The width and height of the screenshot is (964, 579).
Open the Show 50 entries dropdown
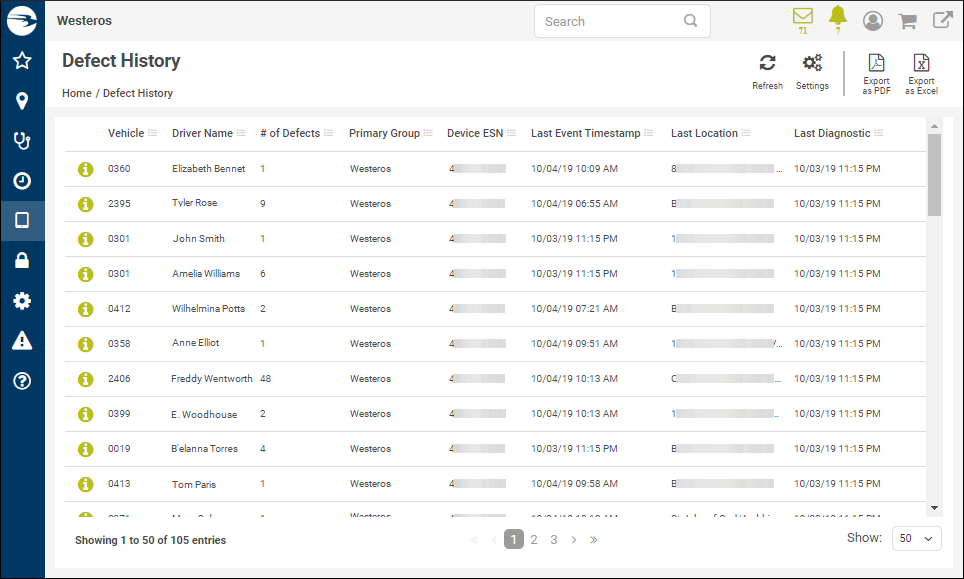point(916,538)
